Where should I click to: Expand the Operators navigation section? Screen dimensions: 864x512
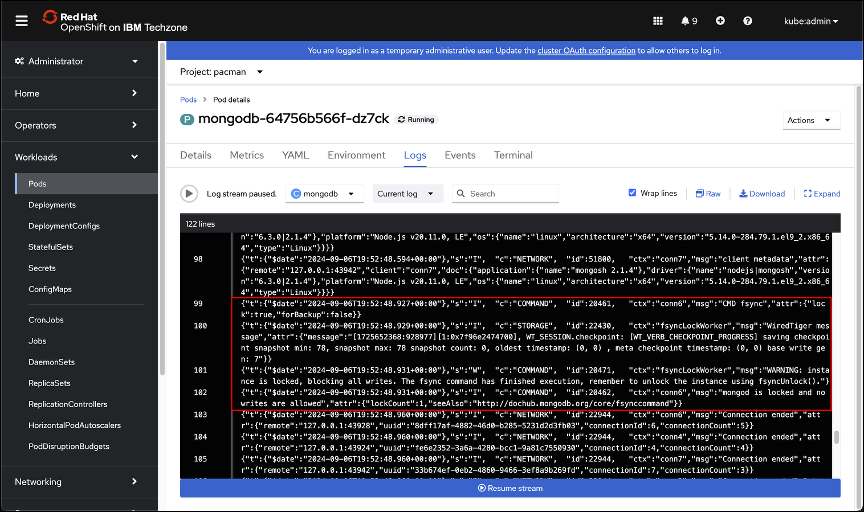pos(77,125)
